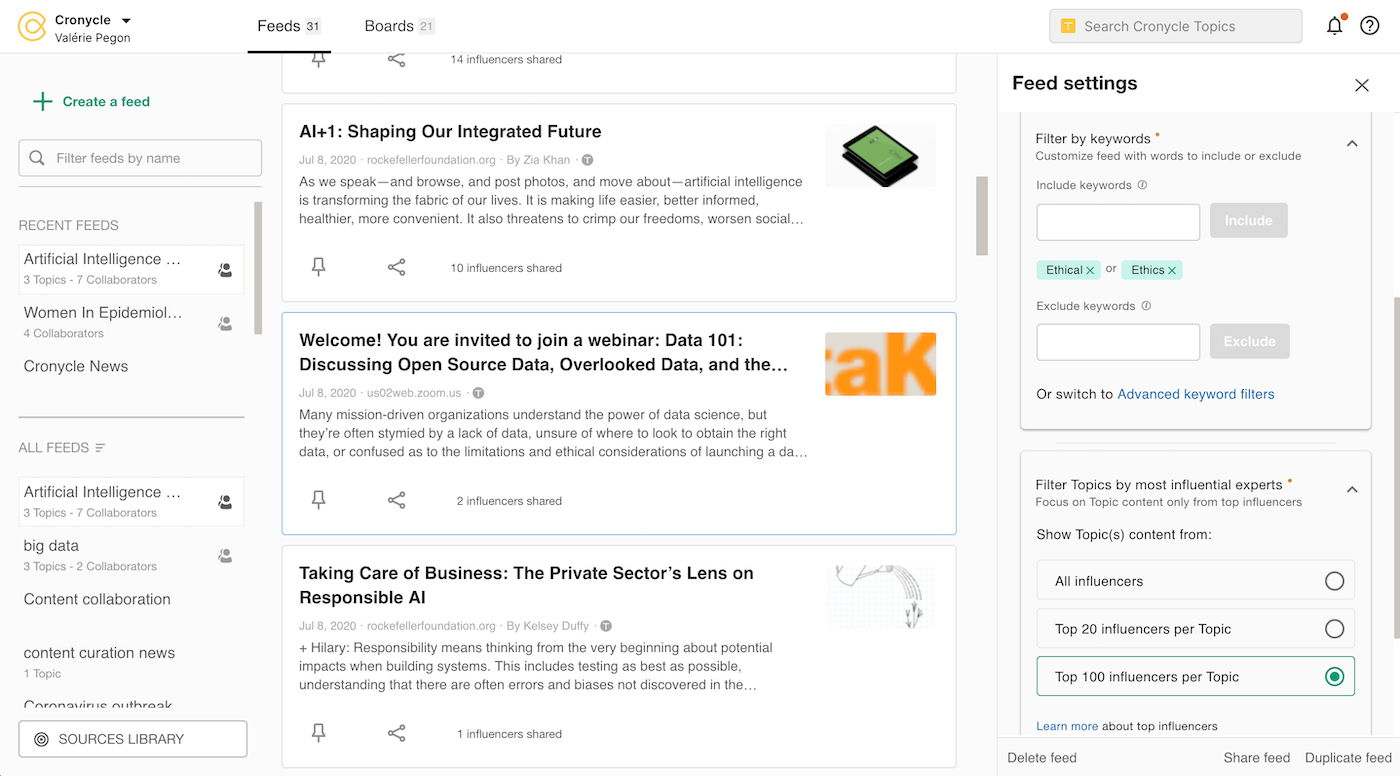Remove the Ethical keyword tag

1090,270
